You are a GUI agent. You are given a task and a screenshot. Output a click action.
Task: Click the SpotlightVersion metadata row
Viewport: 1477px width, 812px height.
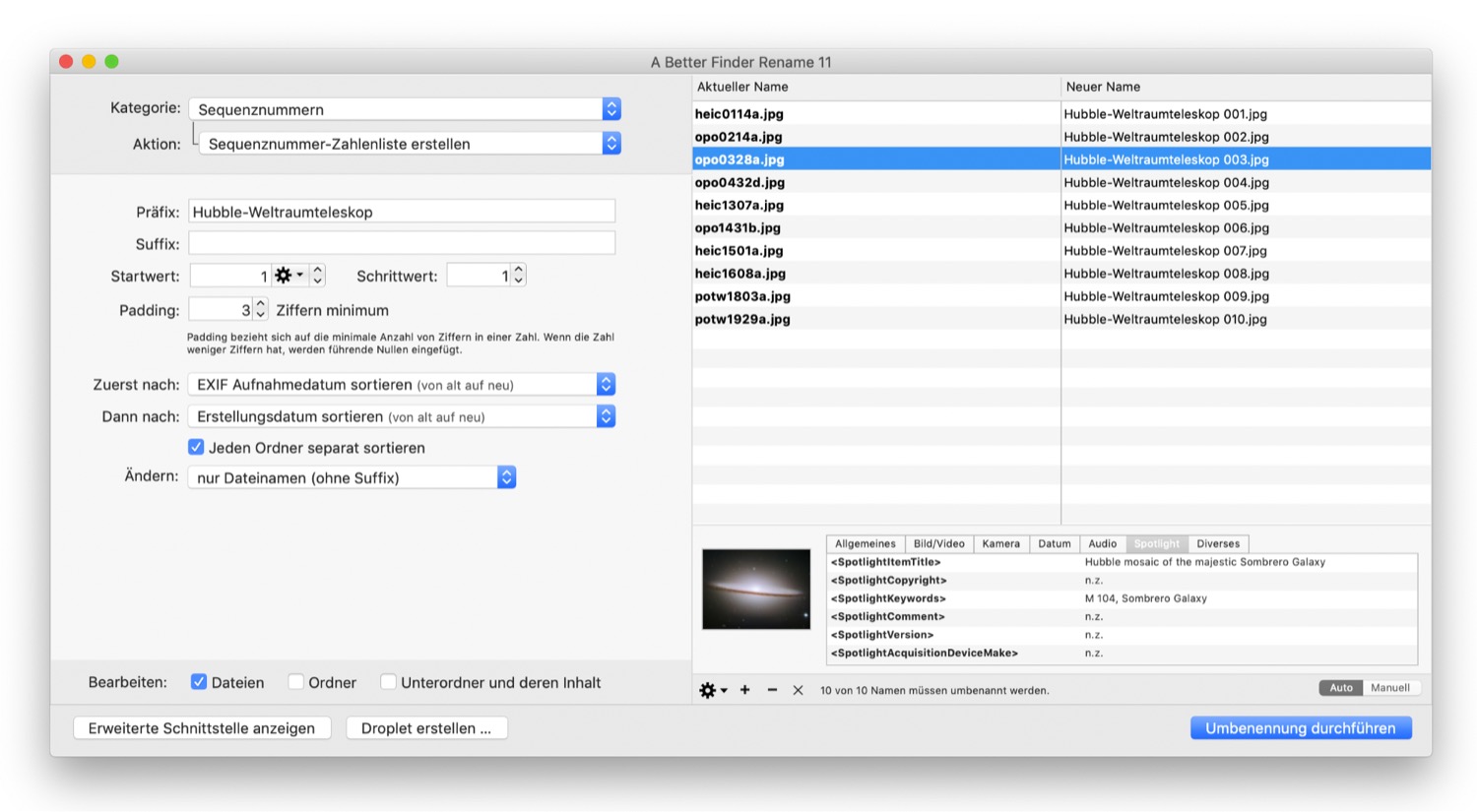[x=1122, y=635]
